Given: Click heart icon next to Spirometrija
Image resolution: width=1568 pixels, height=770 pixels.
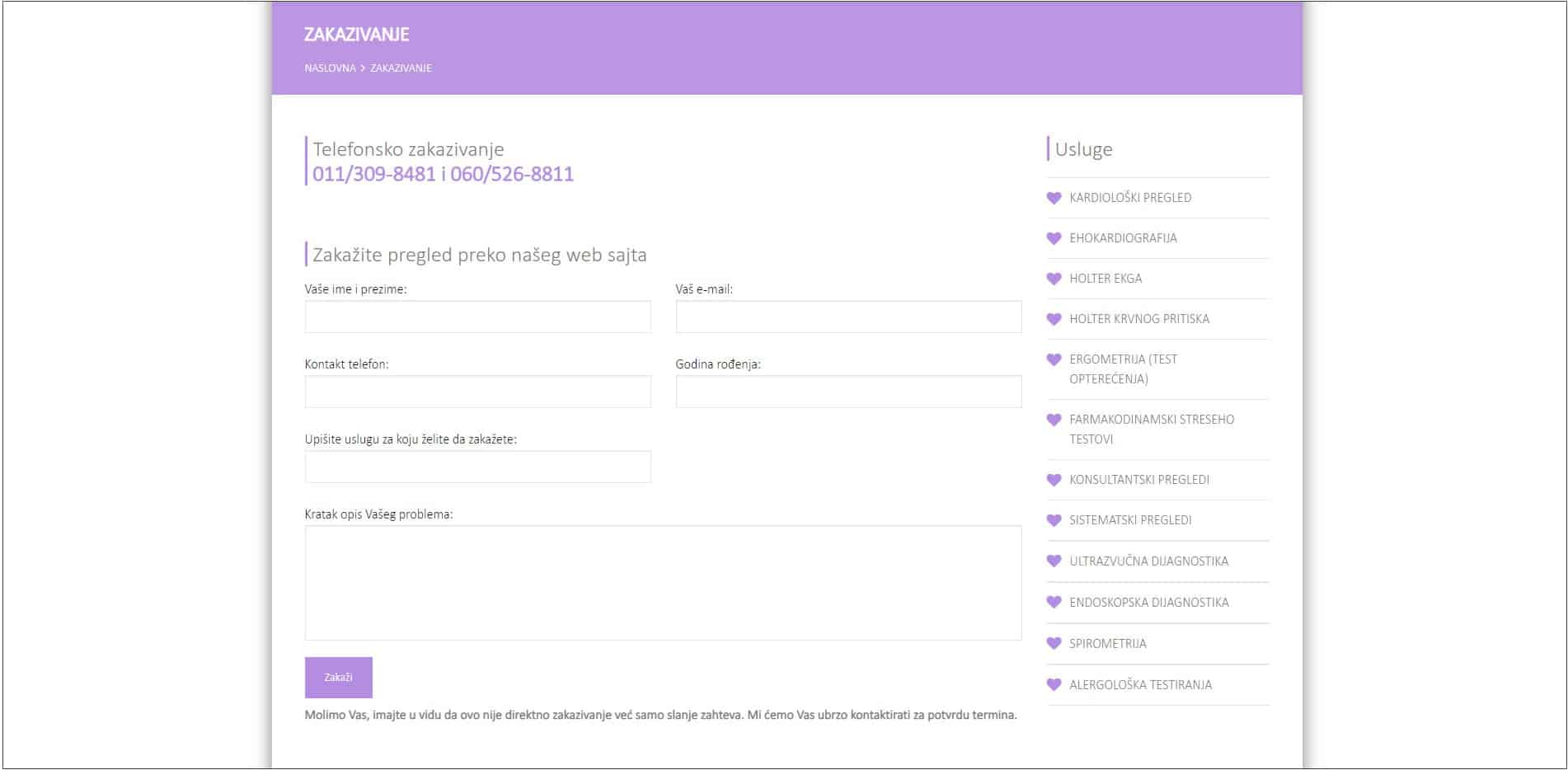Looking at the screenshot, I should click(x=1054, y=643).
